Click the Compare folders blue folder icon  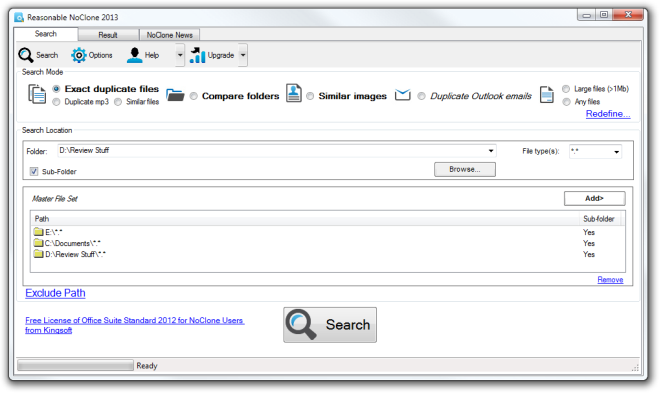(x=175, y=95)
